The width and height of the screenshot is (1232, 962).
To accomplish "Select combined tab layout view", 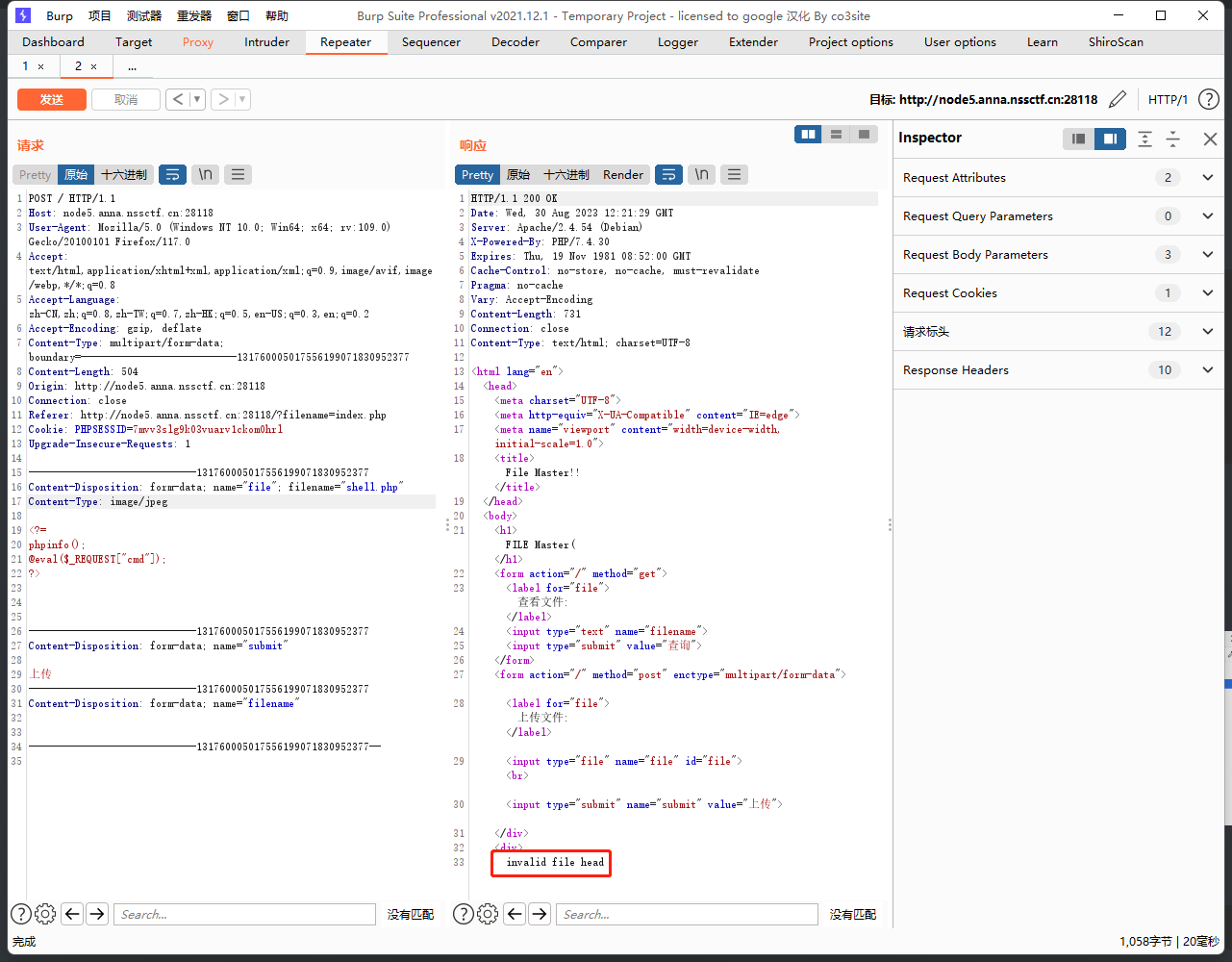I will coord(864,135).
